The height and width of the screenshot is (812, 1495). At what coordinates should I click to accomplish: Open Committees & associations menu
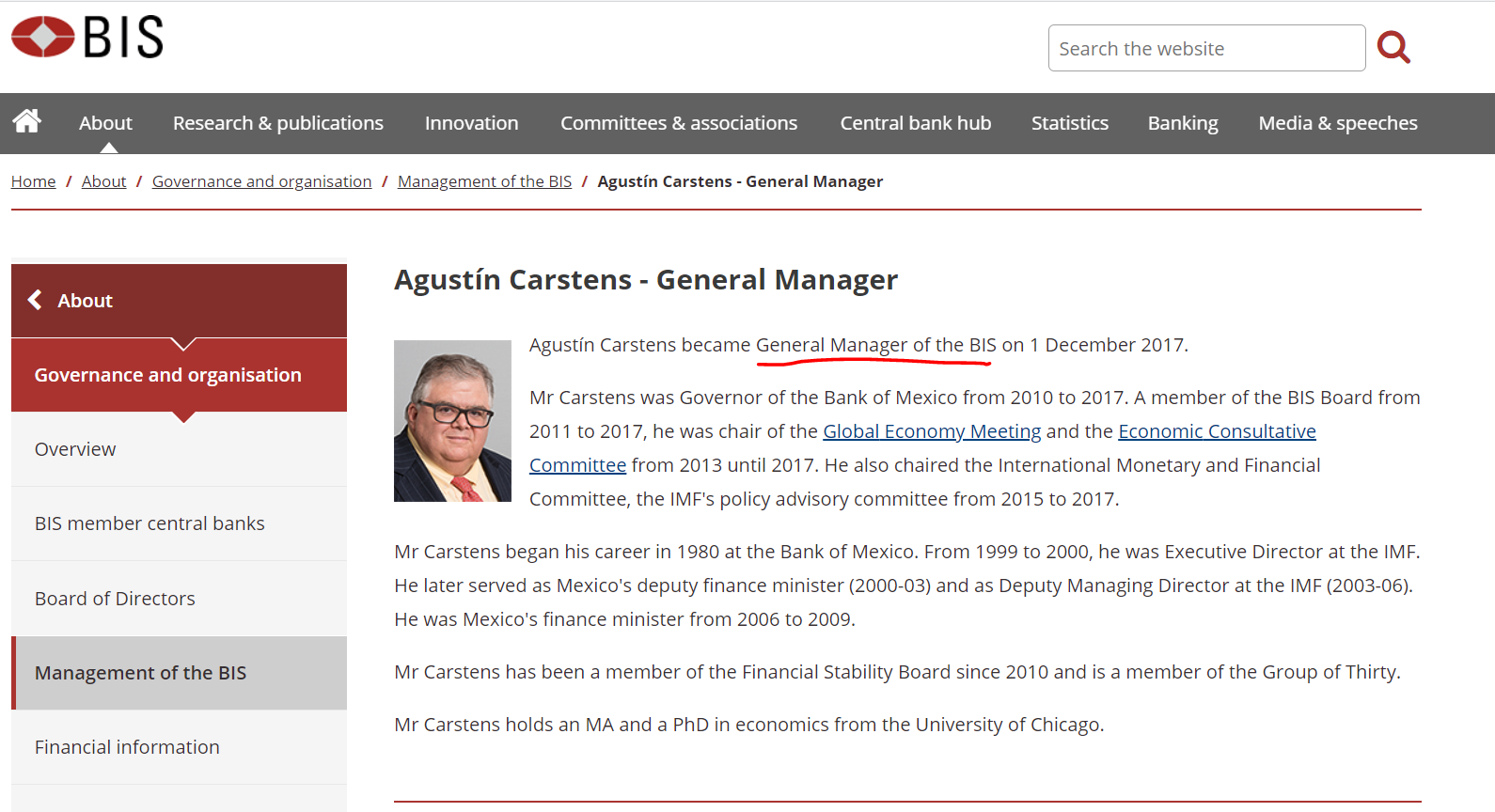point(678,123)
